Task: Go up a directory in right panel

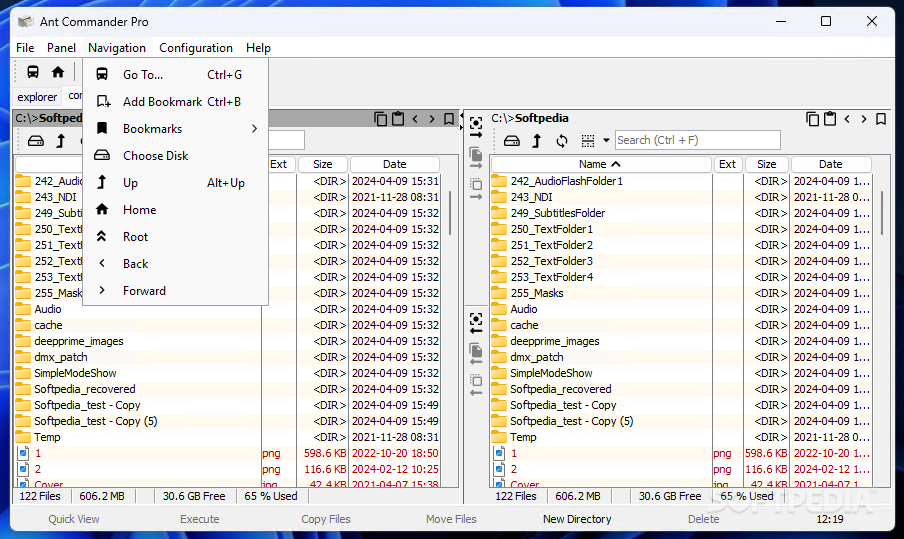Action: [x=536, y=141]
